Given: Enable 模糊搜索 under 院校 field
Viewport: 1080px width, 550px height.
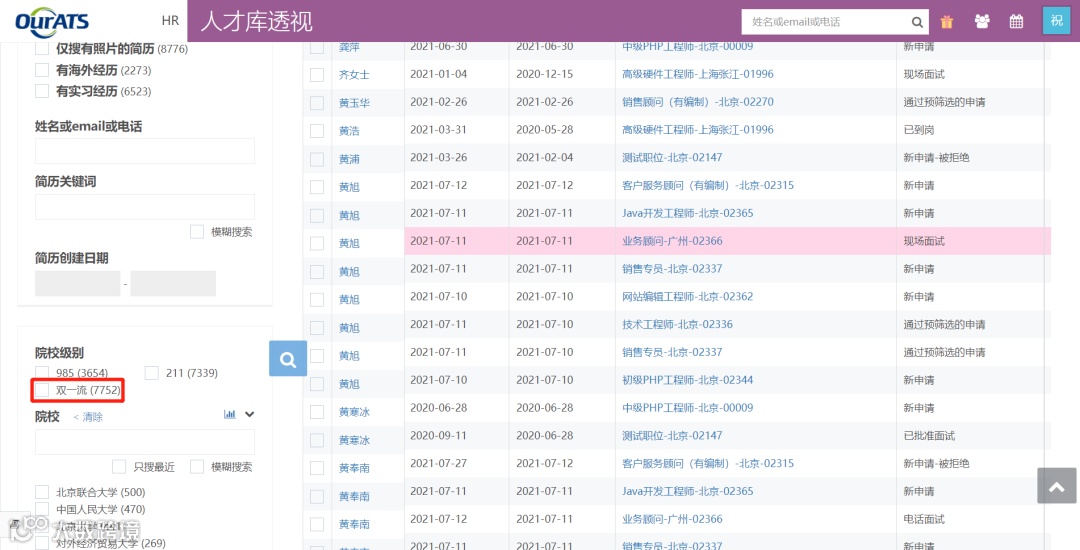Looking at the screenshot, I should tap(197, 467).
